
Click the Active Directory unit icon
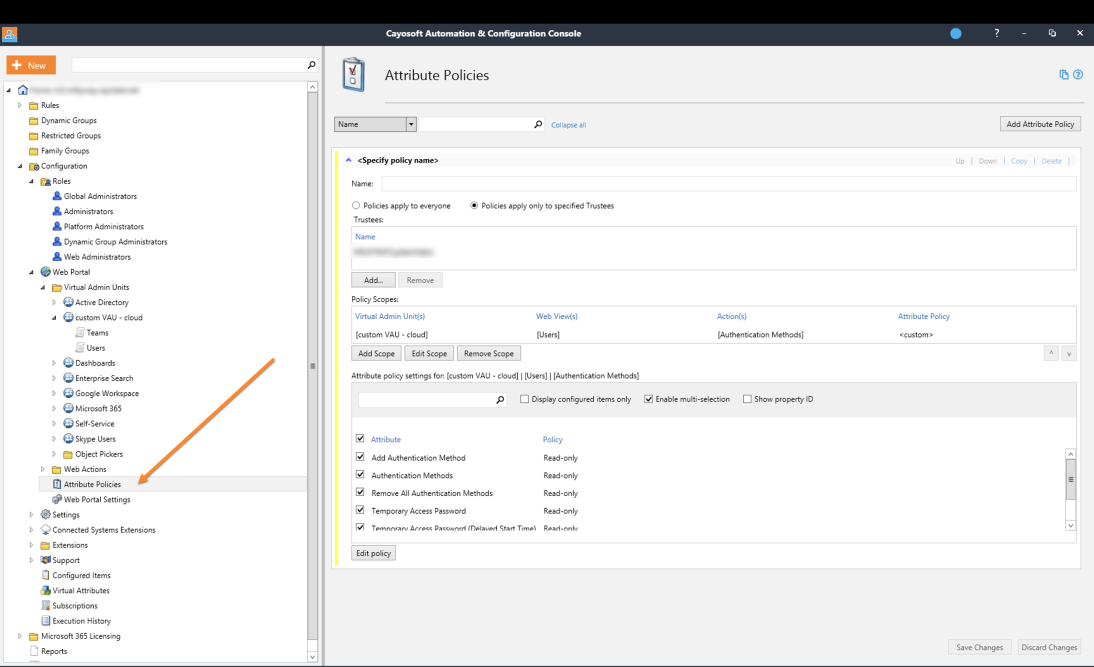68,302
